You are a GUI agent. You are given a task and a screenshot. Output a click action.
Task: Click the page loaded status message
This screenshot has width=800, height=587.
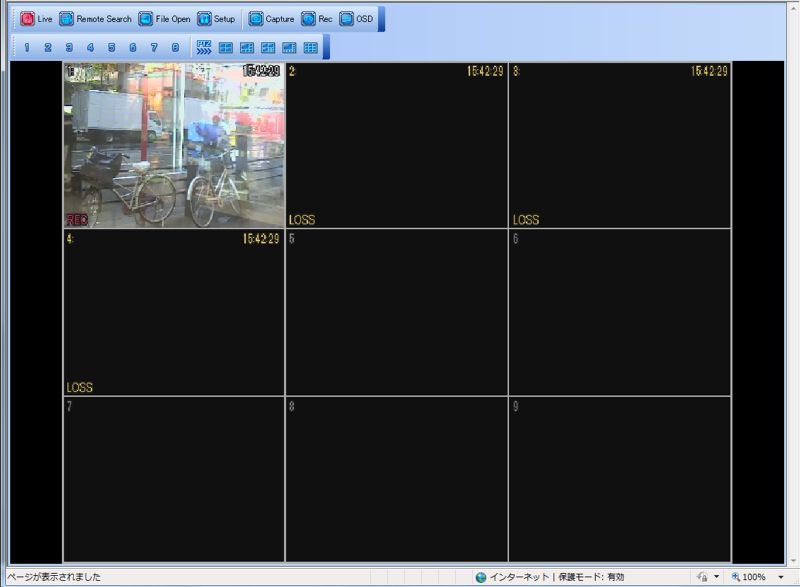pos(54,577)
